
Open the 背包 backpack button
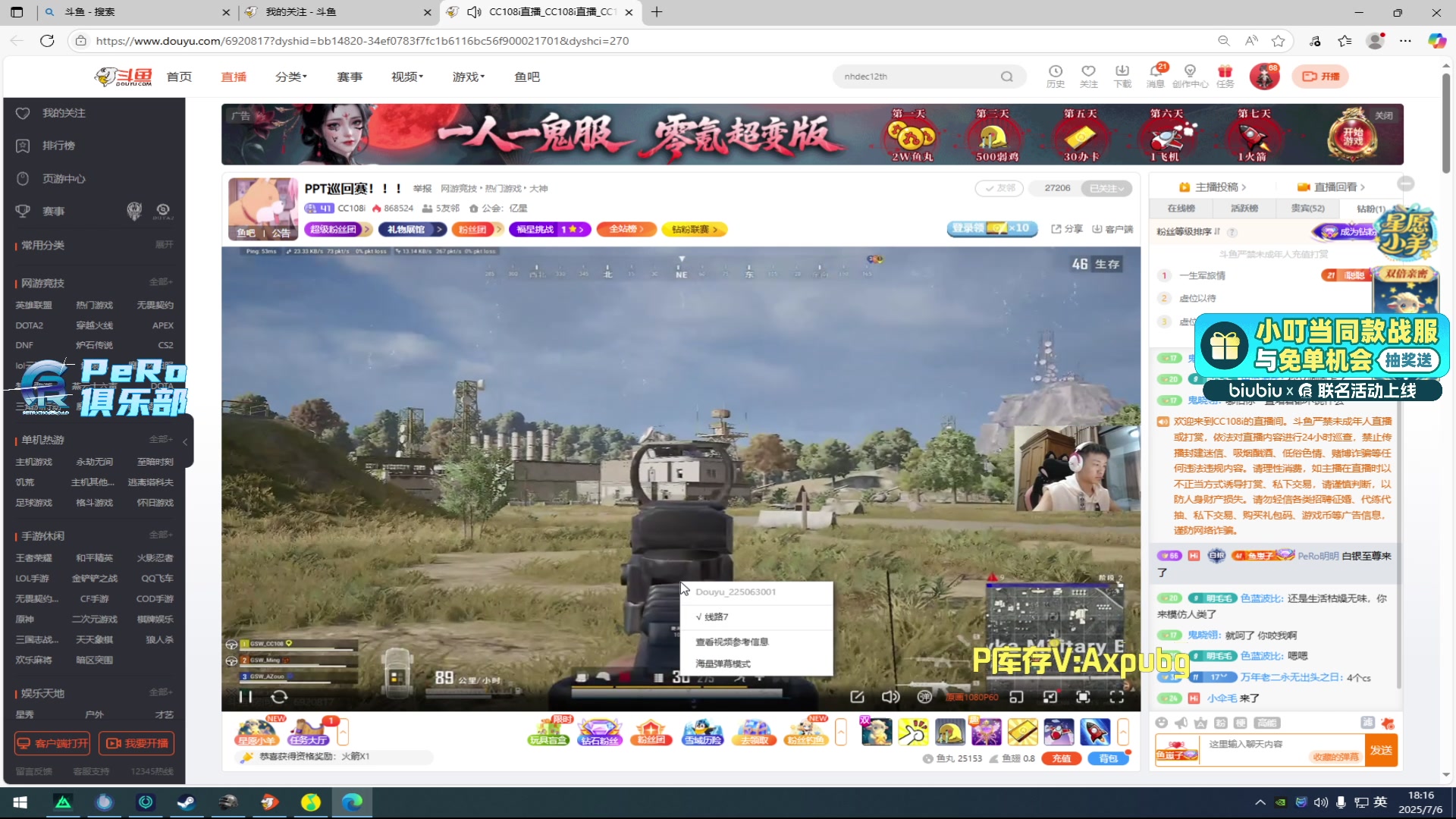[1108, 758]
